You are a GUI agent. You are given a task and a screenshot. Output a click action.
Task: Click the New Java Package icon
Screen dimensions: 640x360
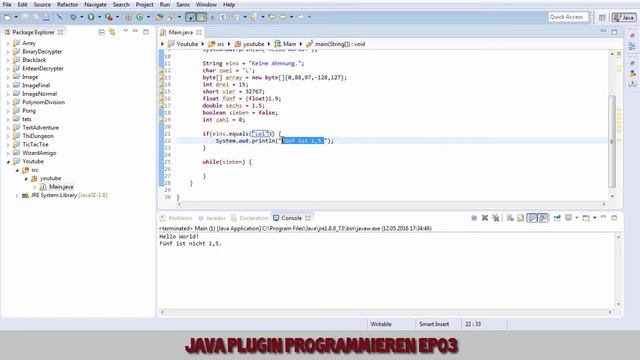coord(128,17)
